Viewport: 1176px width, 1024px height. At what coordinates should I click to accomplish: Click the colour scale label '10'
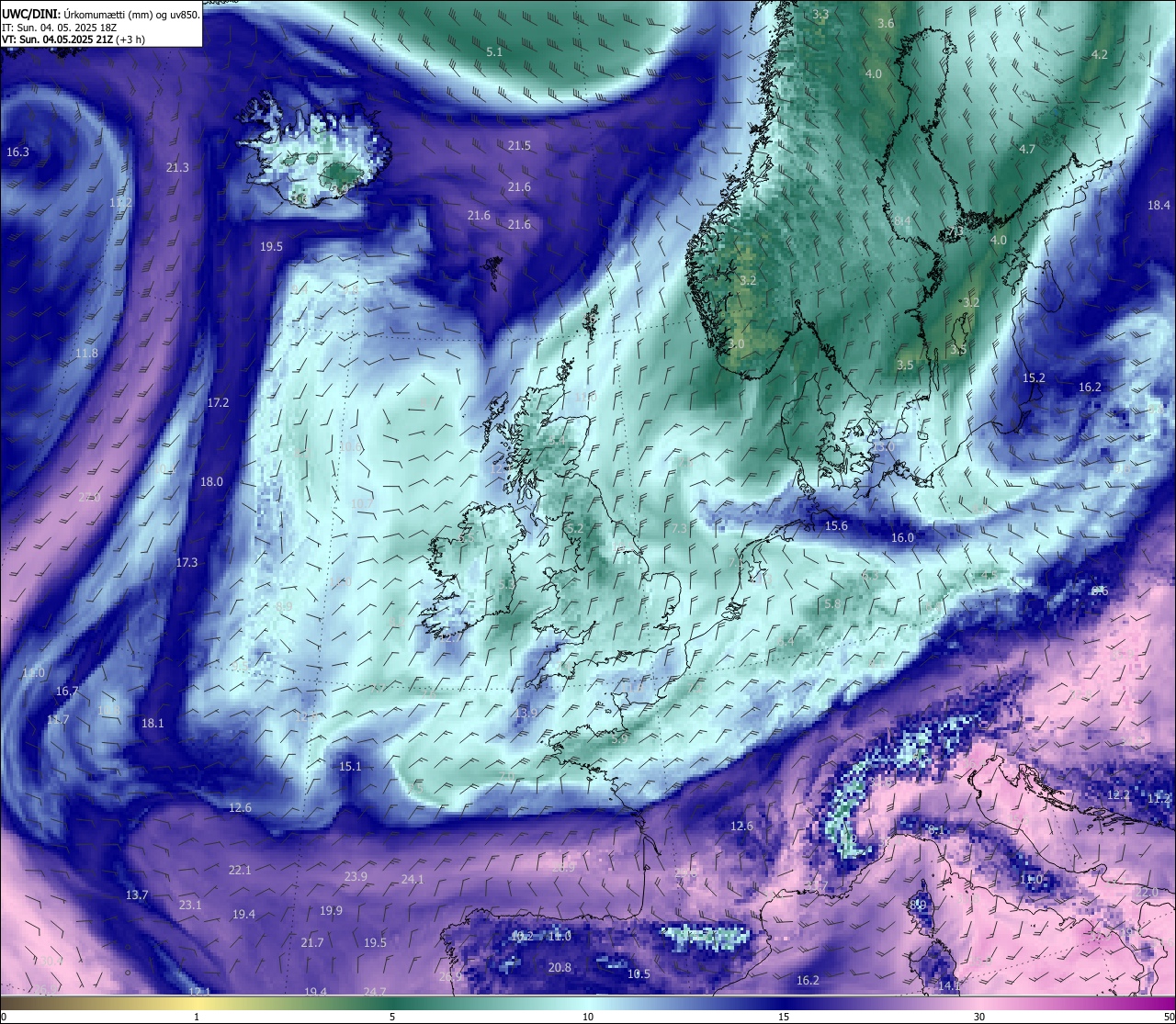tap(587, 1017)
